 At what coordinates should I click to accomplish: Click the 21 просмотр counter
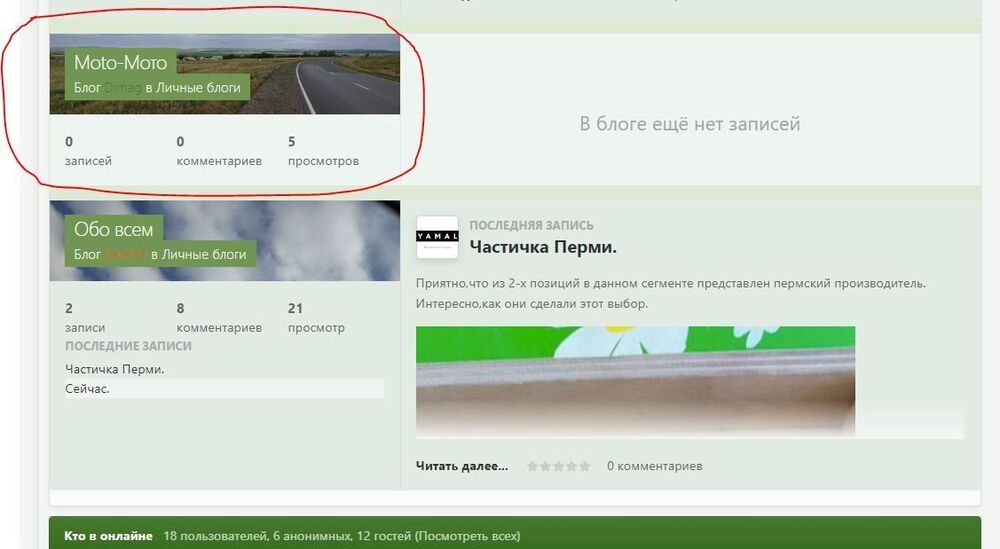point(316,318)
